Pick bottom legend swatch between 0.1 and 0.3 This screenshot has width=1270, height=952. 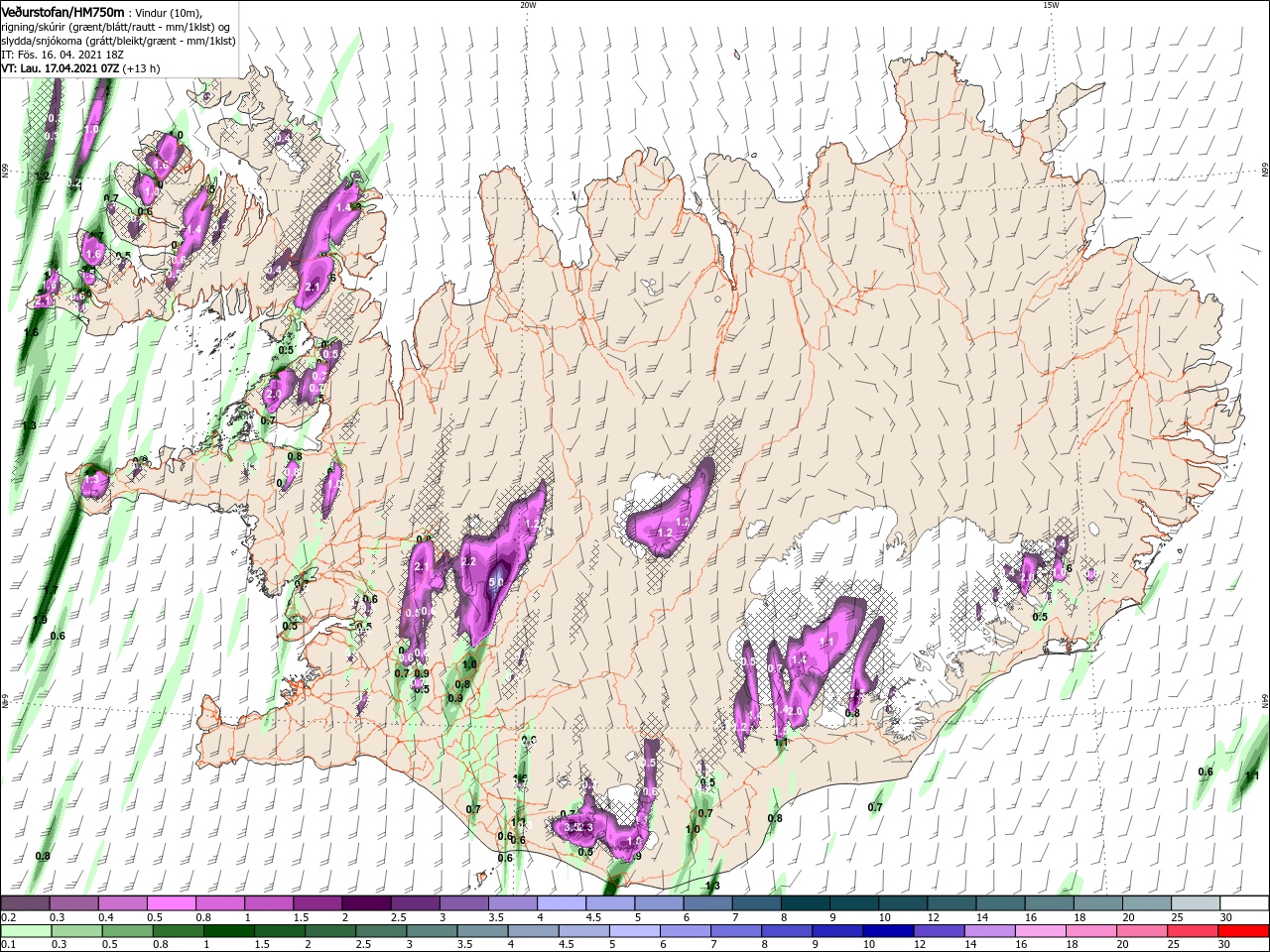[x=25, y=930]
